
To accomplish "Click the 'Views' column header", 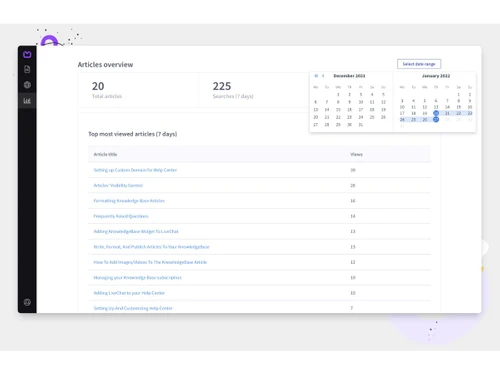I will click(356, 154).
